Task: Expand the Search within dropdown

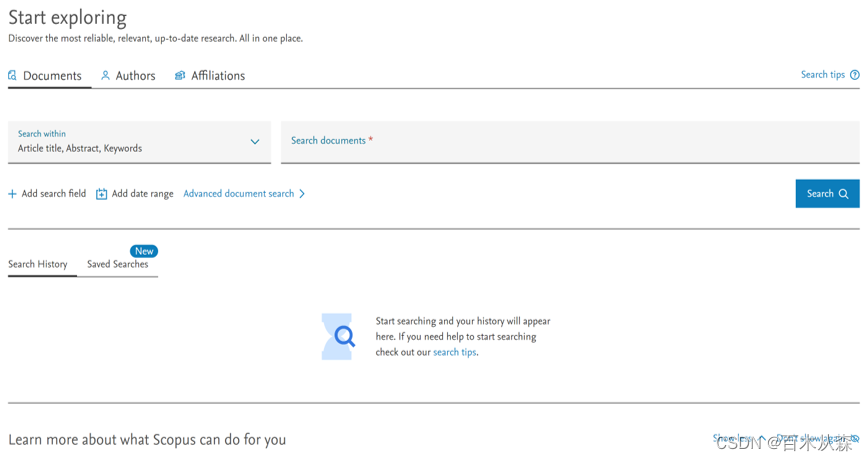Action: [x=140, y=142]
